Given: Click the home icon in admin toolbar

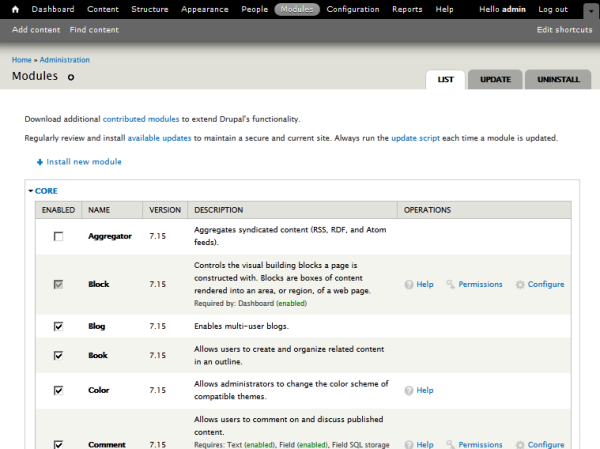Looking at the screenshot, I should [15, 9].
